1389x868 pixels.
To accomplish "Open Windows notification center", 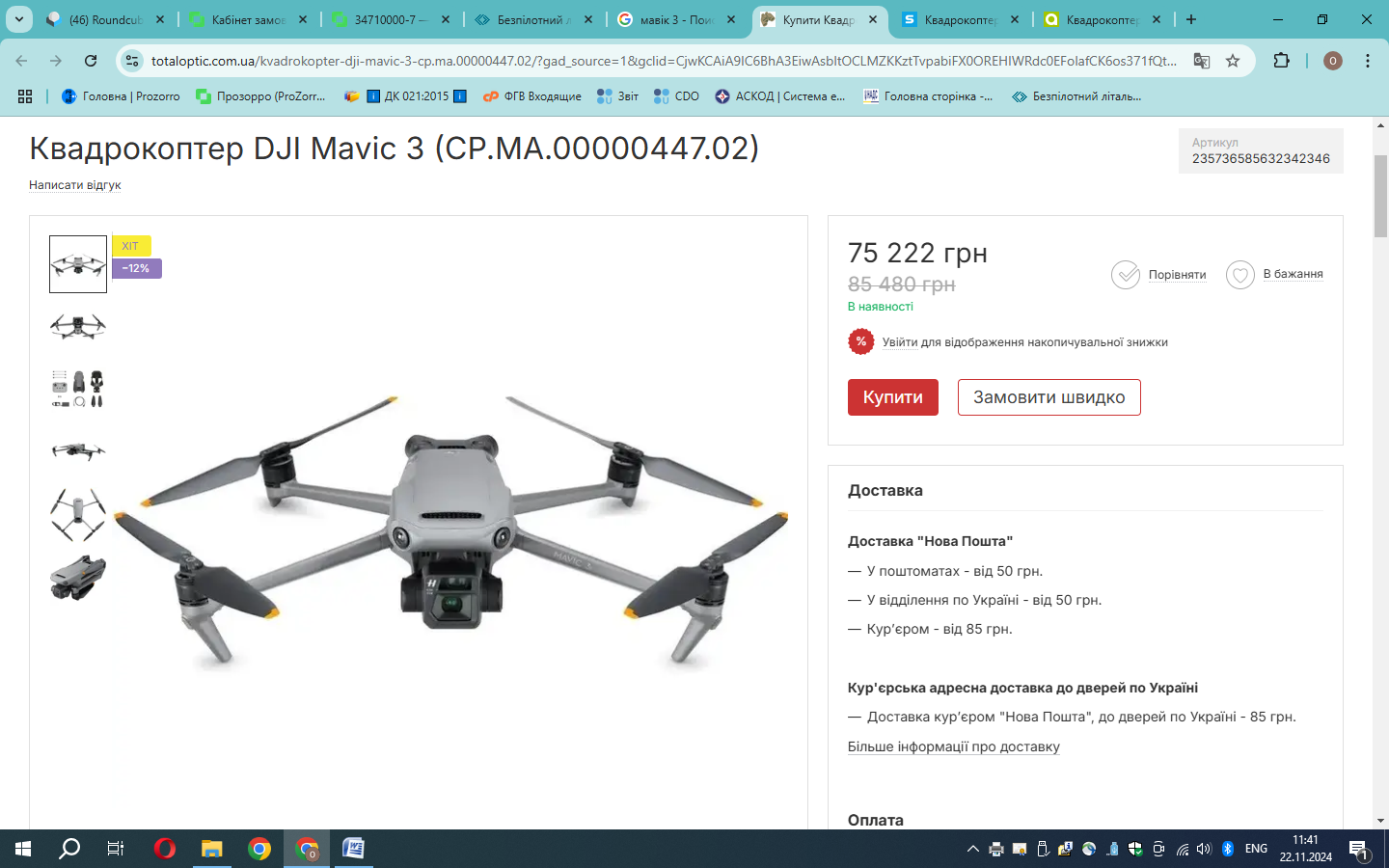I will (x=1359, y=850).
